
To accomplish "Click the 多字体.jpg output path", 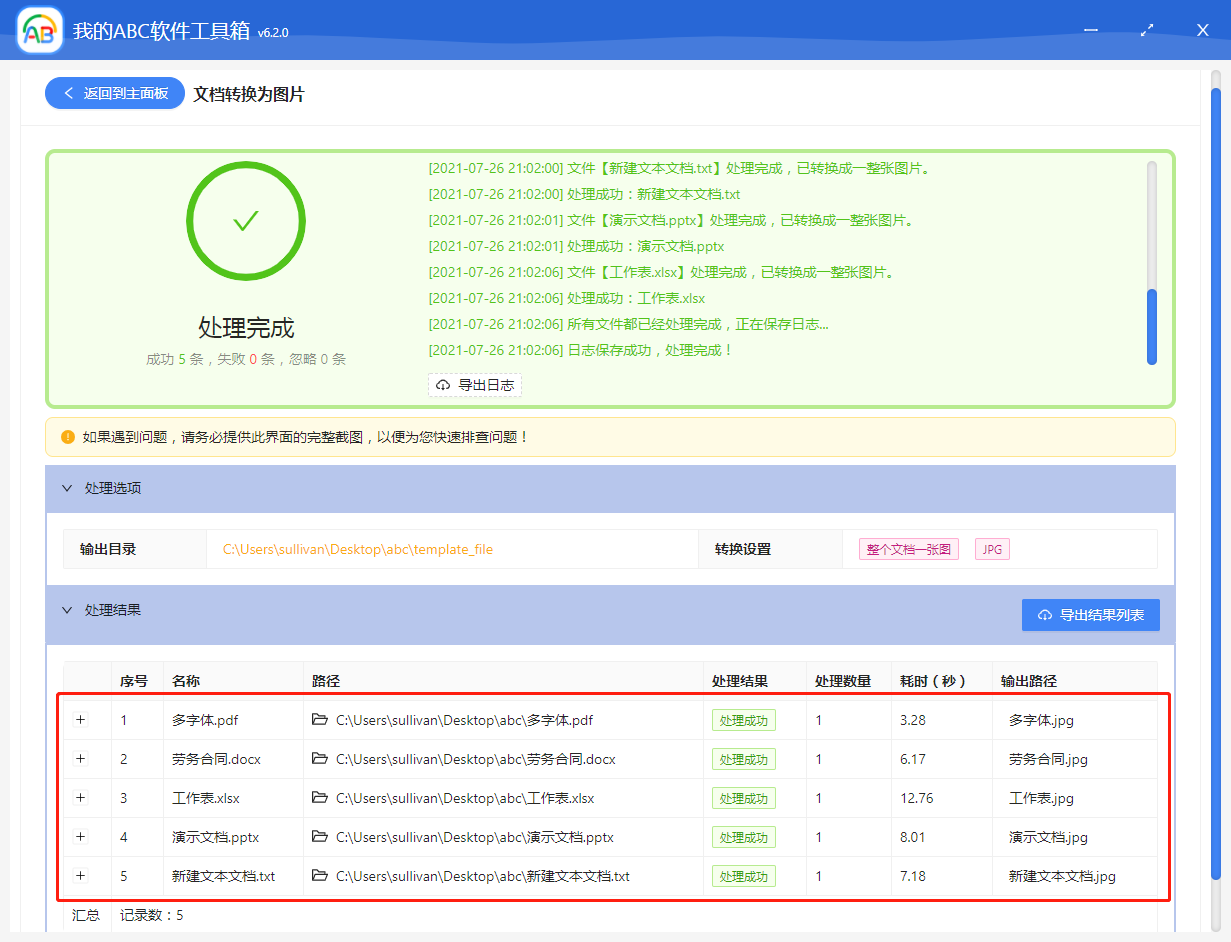I will [1041, 720].
